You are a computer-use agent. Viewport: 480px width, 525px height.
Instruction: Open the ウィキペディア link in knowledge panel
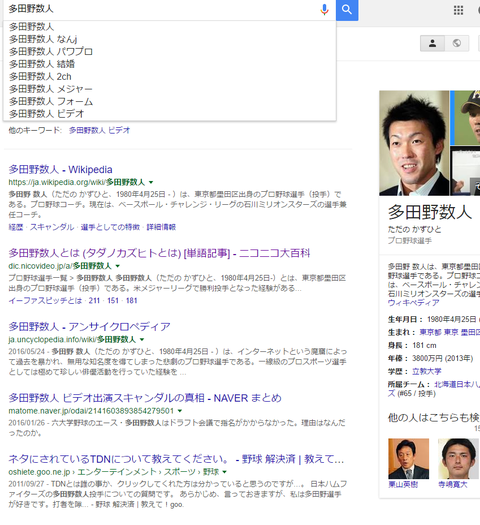point(413,303)
